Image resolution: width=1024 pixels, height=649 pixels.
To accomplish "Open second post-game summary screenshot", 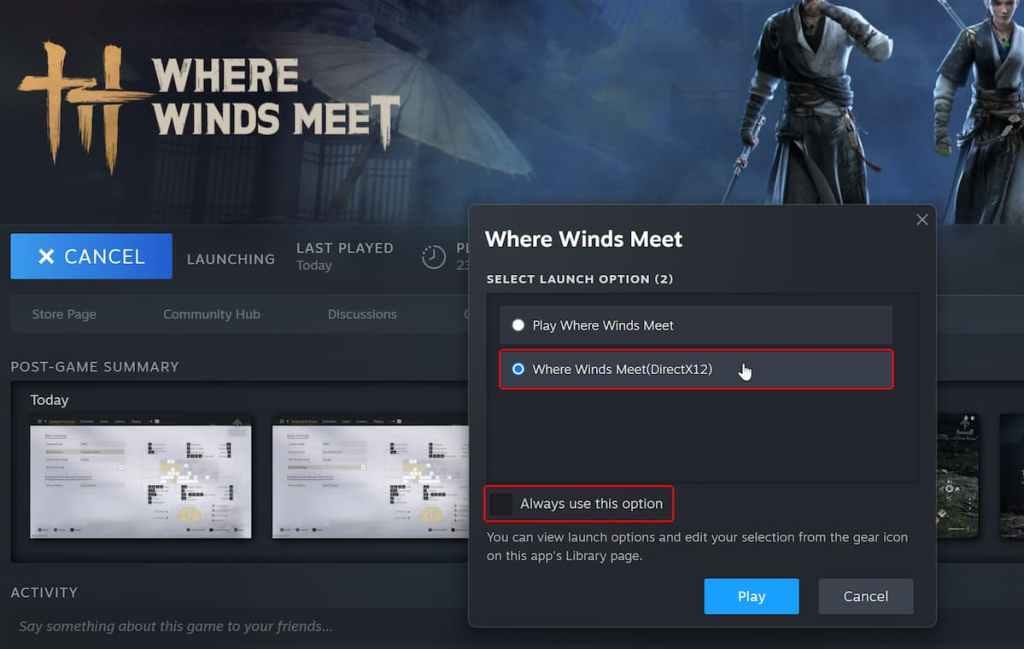I will (x=370, y=479).
